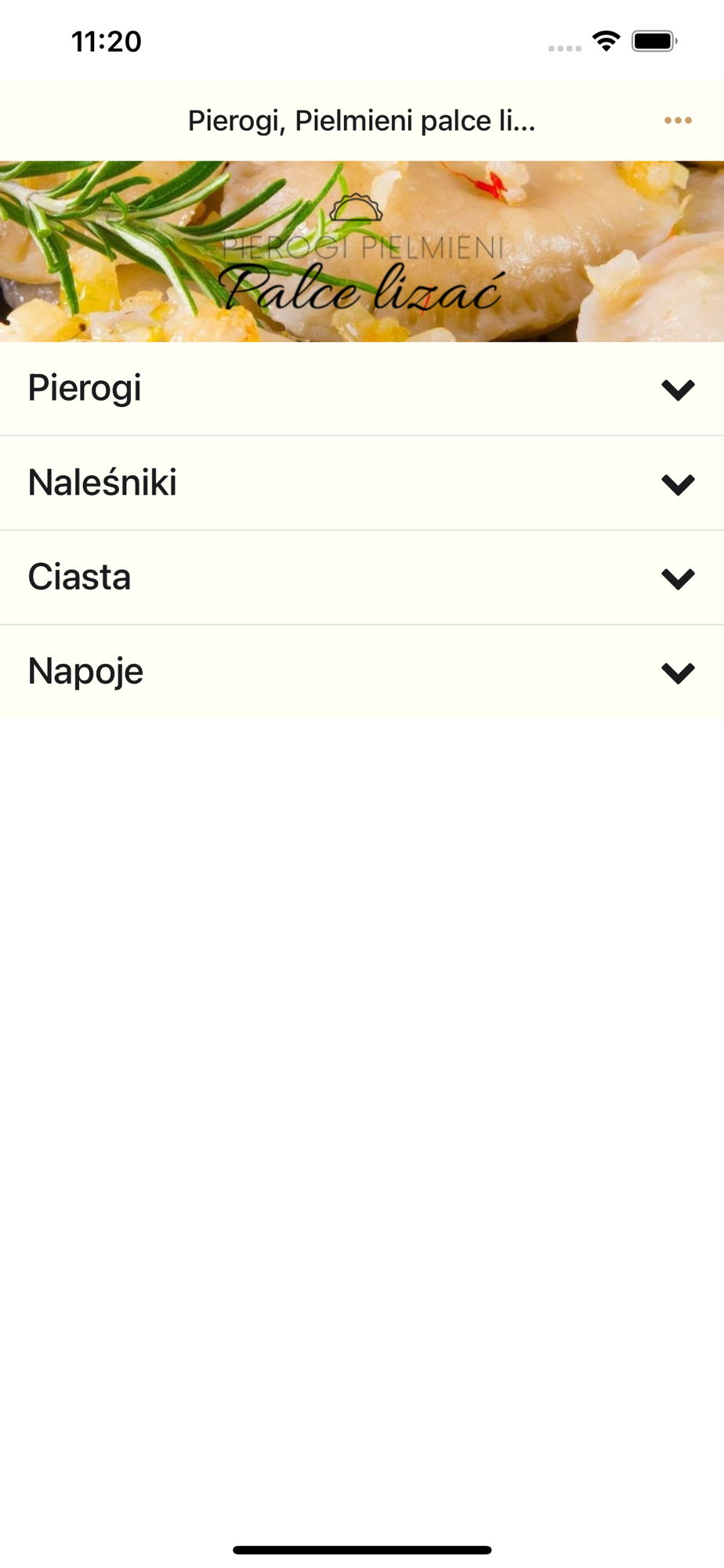Viewport: 724px width, 1568px height.
Task: Expand the Pierogi section chevron arrow
Action: coord(678,390)
